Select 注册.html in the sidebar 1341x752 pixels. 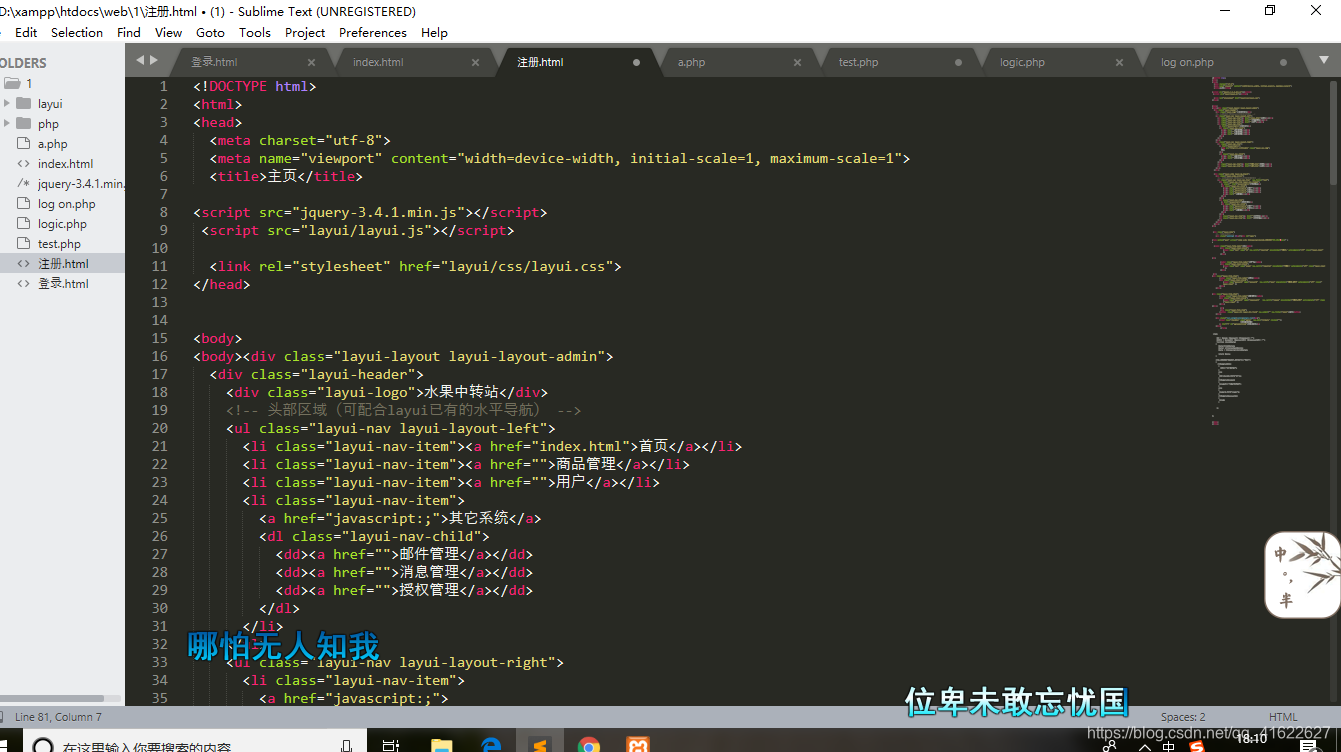pos(63,264)
